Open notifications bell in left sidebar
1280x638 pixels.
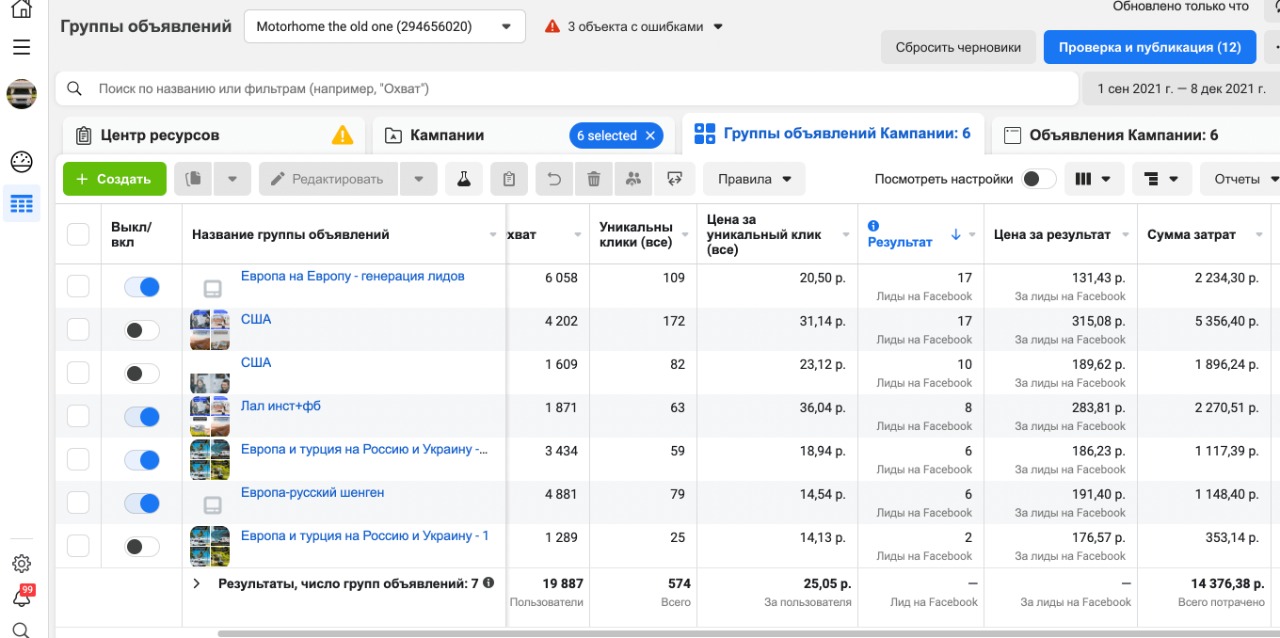coord(21,597)
